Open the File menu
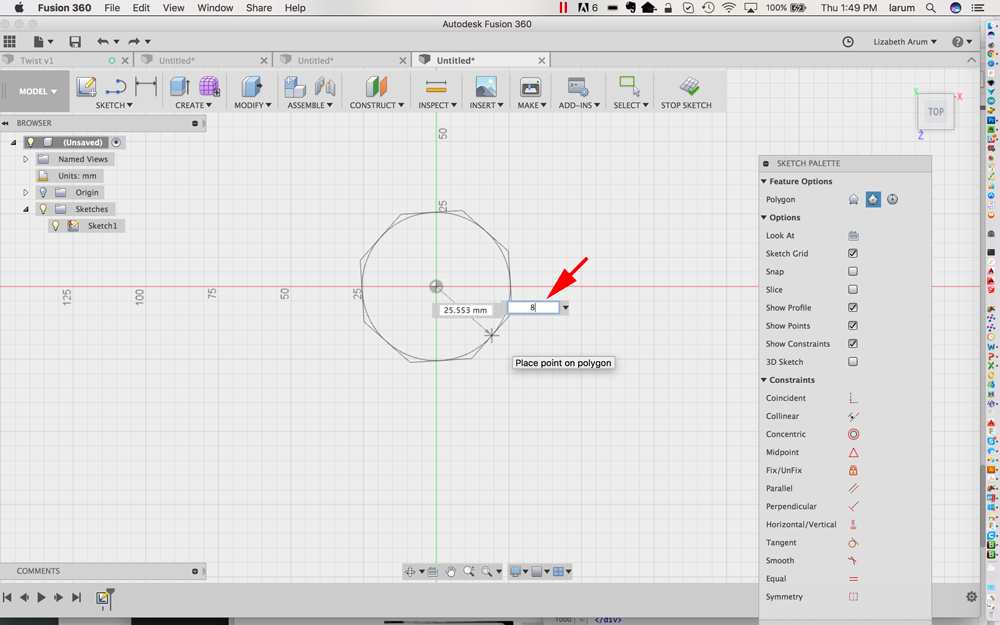This screenshot has width=1000, height=625. (x=112, y=8)
